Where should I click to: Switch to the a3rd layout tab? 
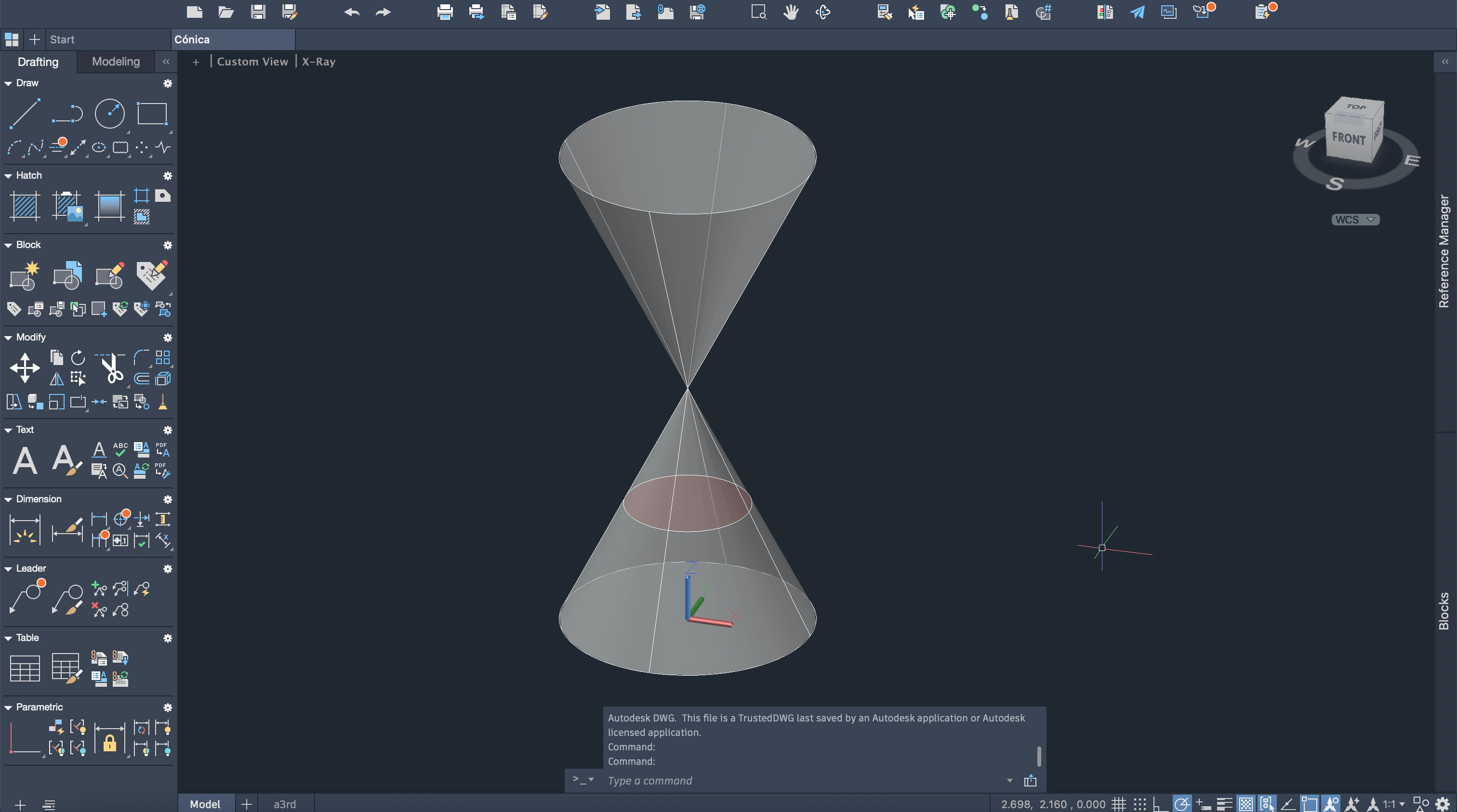(x=284, y=803)
